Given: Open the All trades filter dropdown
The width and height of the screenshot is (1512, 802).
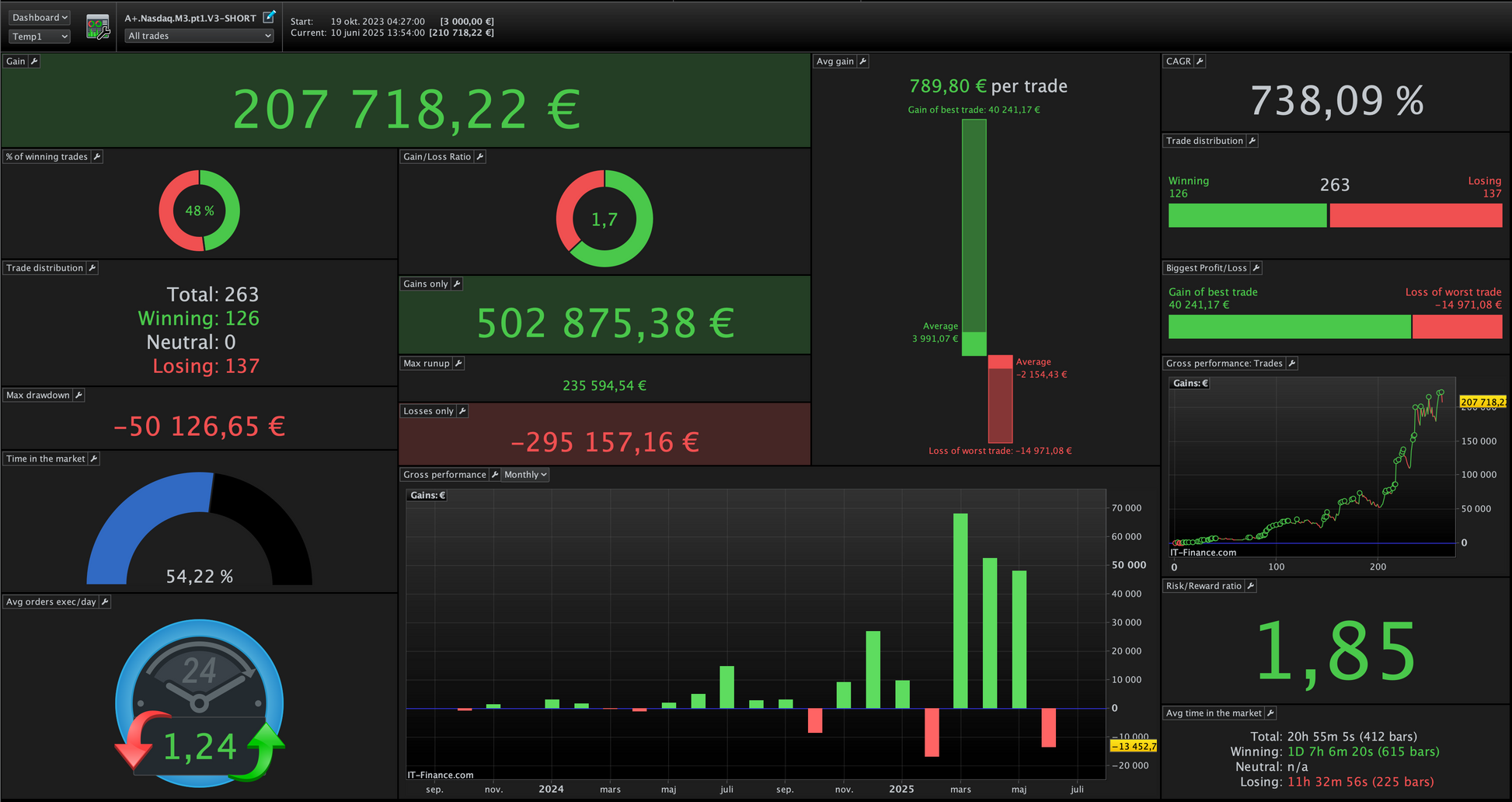Looking at the screenshot, I should (200, 36).
